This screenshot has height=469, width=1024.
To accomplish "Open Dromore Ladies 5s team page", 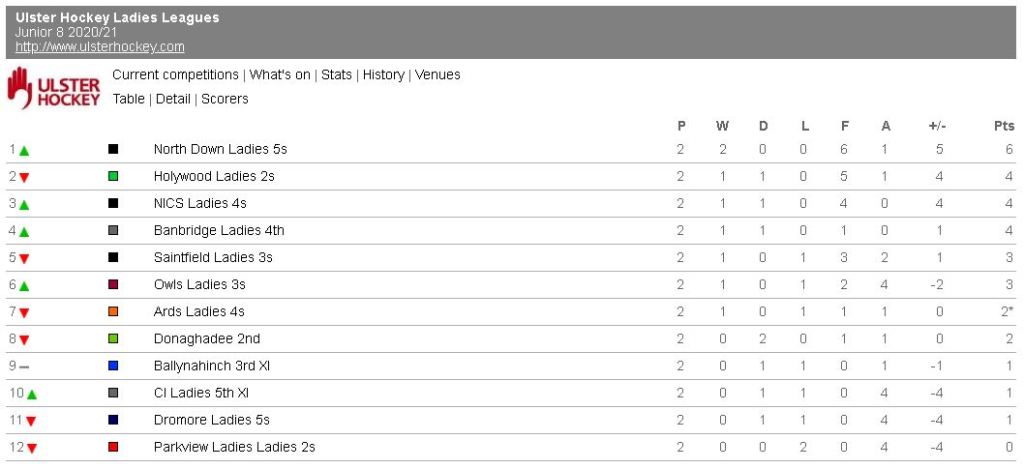I will pos(211,420).
